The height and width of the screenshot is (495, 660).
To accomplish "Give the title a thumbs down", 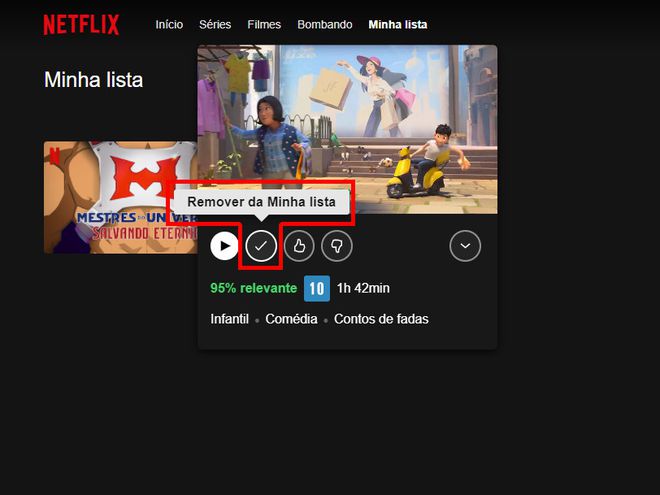I will pos(336,246).
